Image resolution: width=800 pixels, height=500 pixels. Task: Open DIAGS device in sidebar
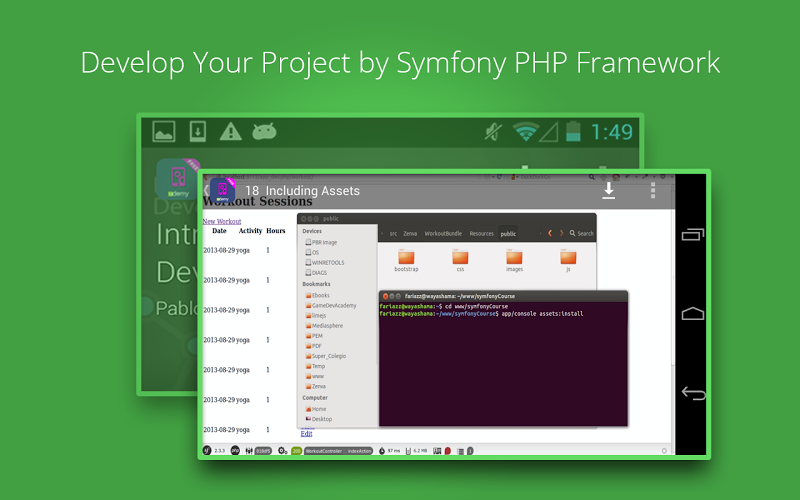316,273
